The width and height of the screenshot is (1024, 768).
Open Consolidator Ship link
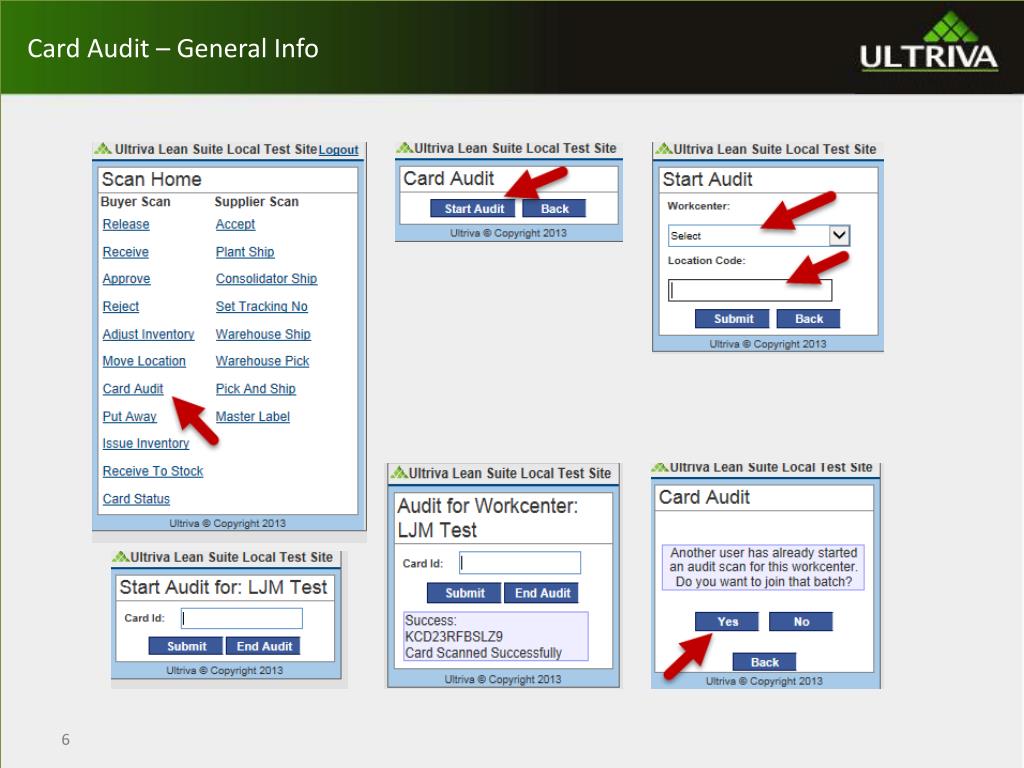266,279
